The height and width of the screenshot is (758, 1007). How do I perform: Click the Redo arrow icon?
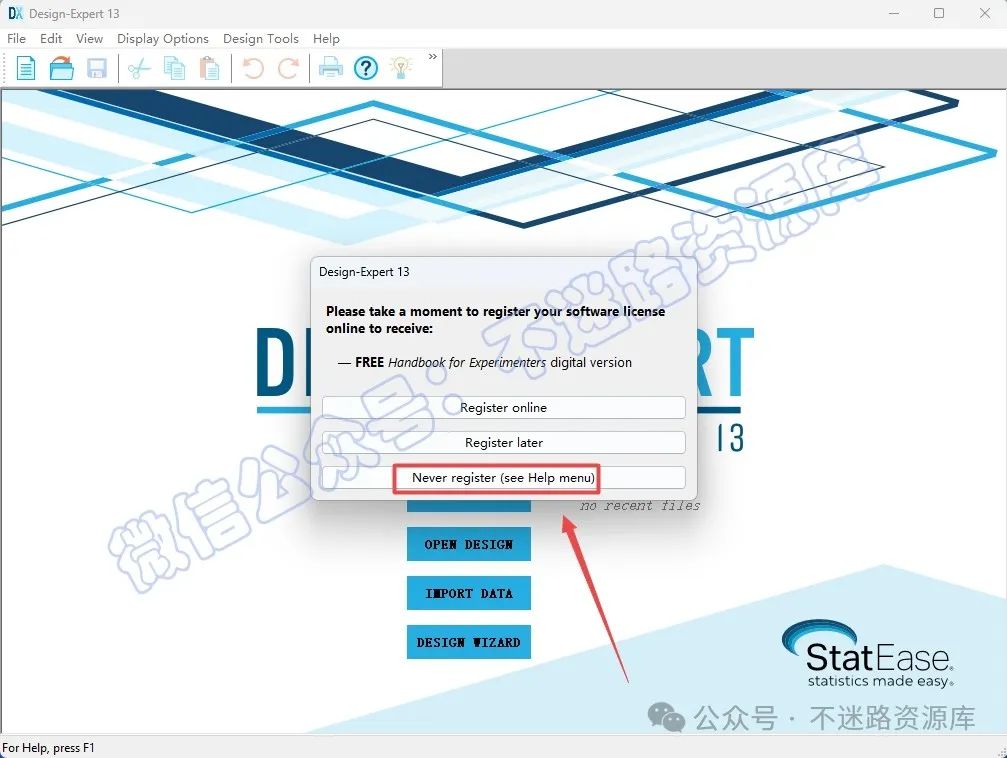point(288,68)
